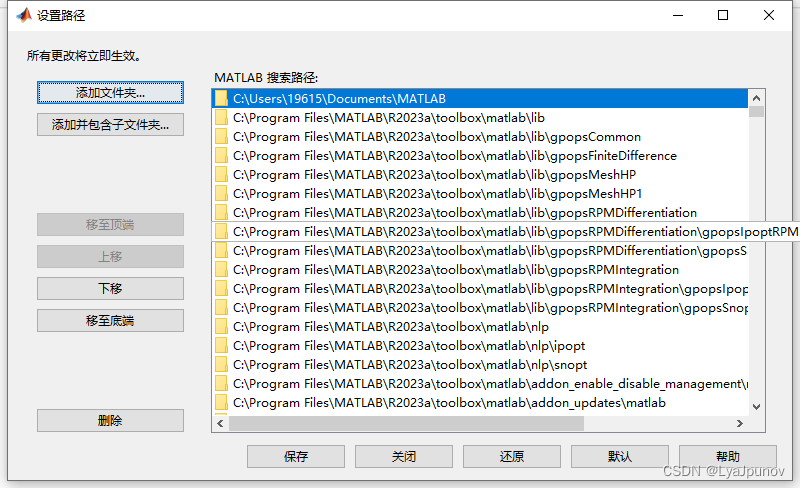Select the addon_updates\matlab path row
800x488 pixels.
pyautogui.click(x=480, y=403)
